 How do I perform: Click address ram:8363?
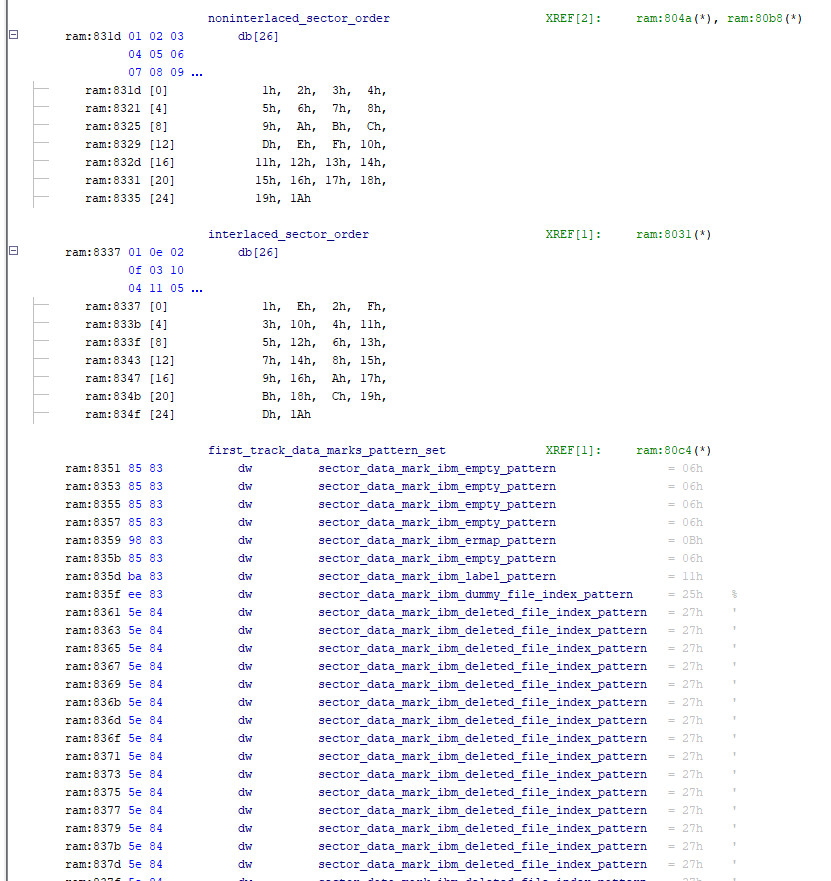click(93, 630)
